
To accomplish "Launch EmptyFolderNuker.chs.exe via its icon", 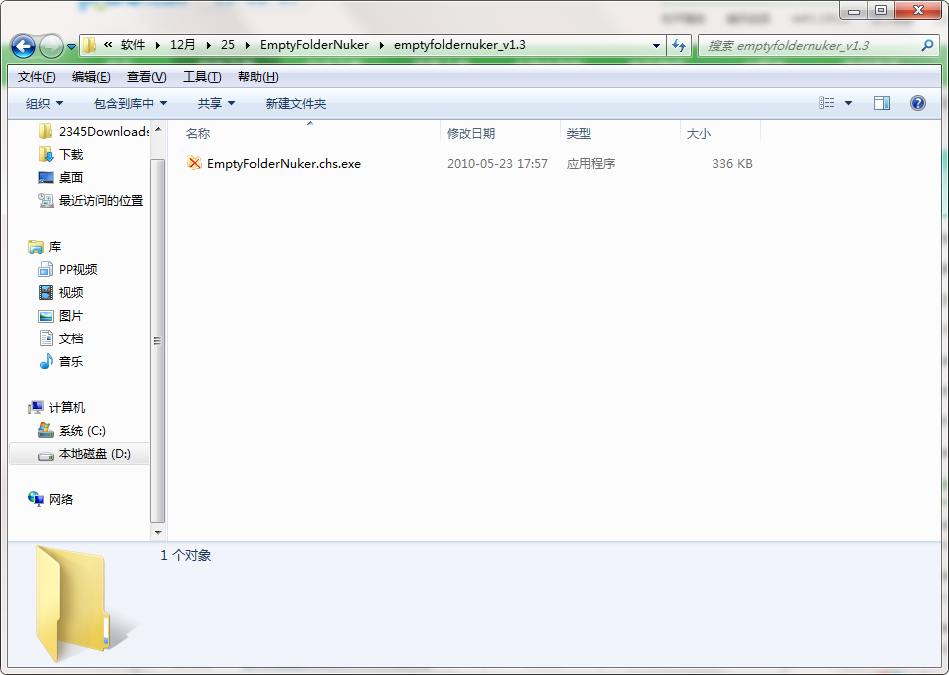I will click(193, 163).
